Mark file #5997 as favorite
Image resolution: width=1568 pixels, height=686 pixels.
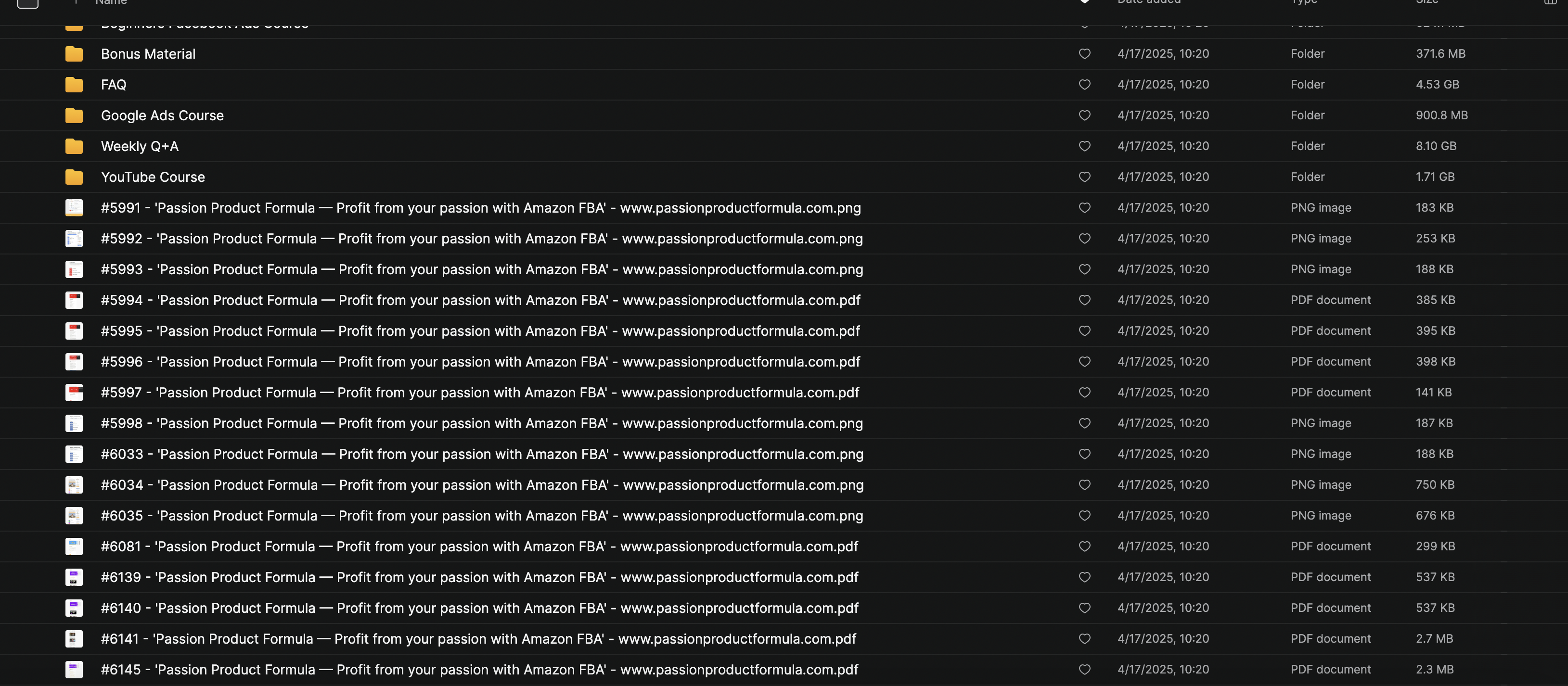(1084, 393)
